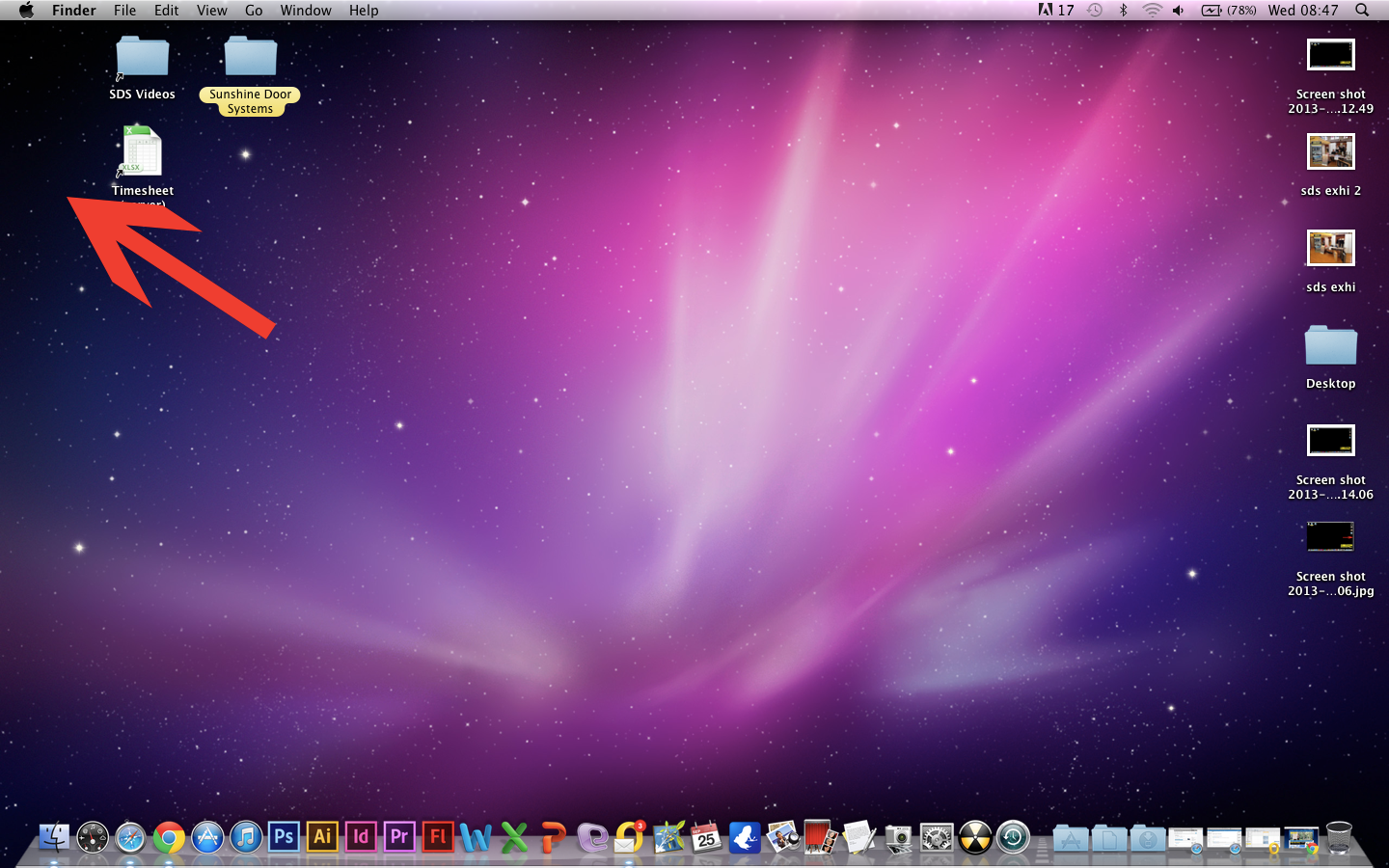
Task: Click the volume speaker icon
Action: click(x=1178, y=11)
